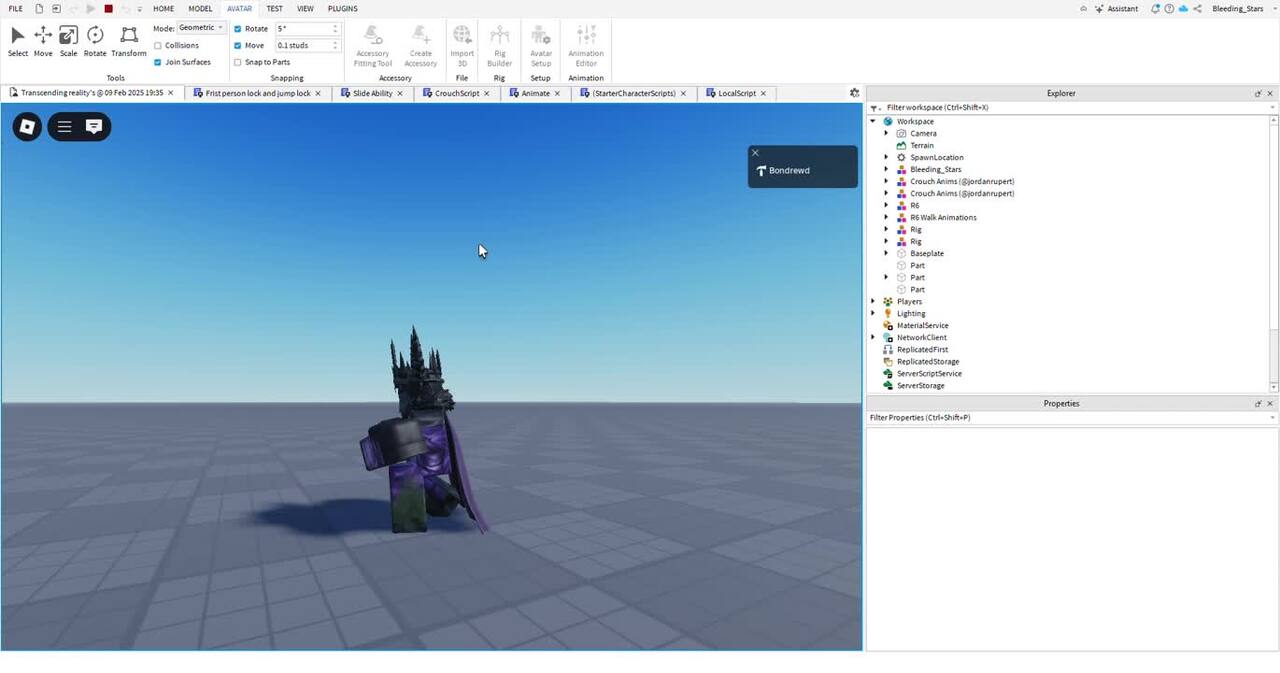Click the share icon
1280x673 pixels.
[1197, 9]
